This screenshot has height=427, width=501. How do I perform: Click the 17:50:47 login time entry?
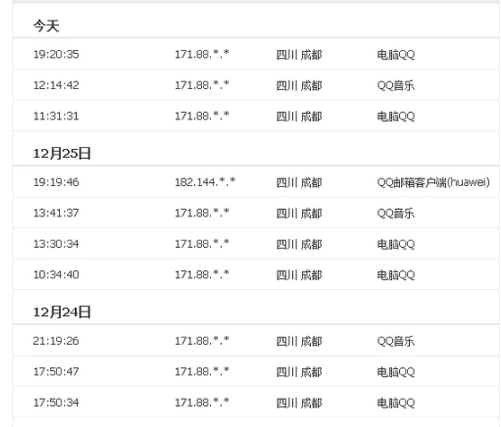(56, 371)
